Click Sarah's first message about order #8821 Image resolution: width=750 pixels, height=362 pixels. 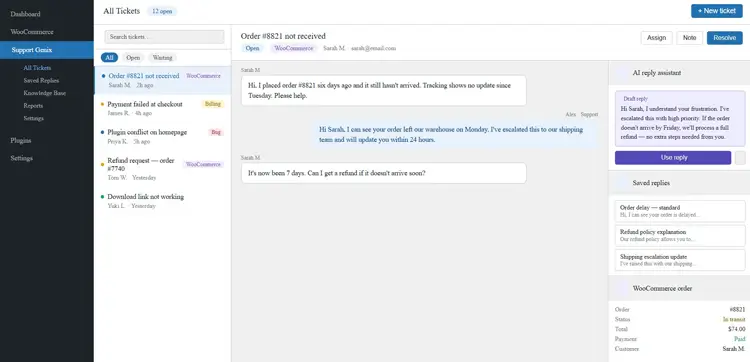(x=384, y=90)
